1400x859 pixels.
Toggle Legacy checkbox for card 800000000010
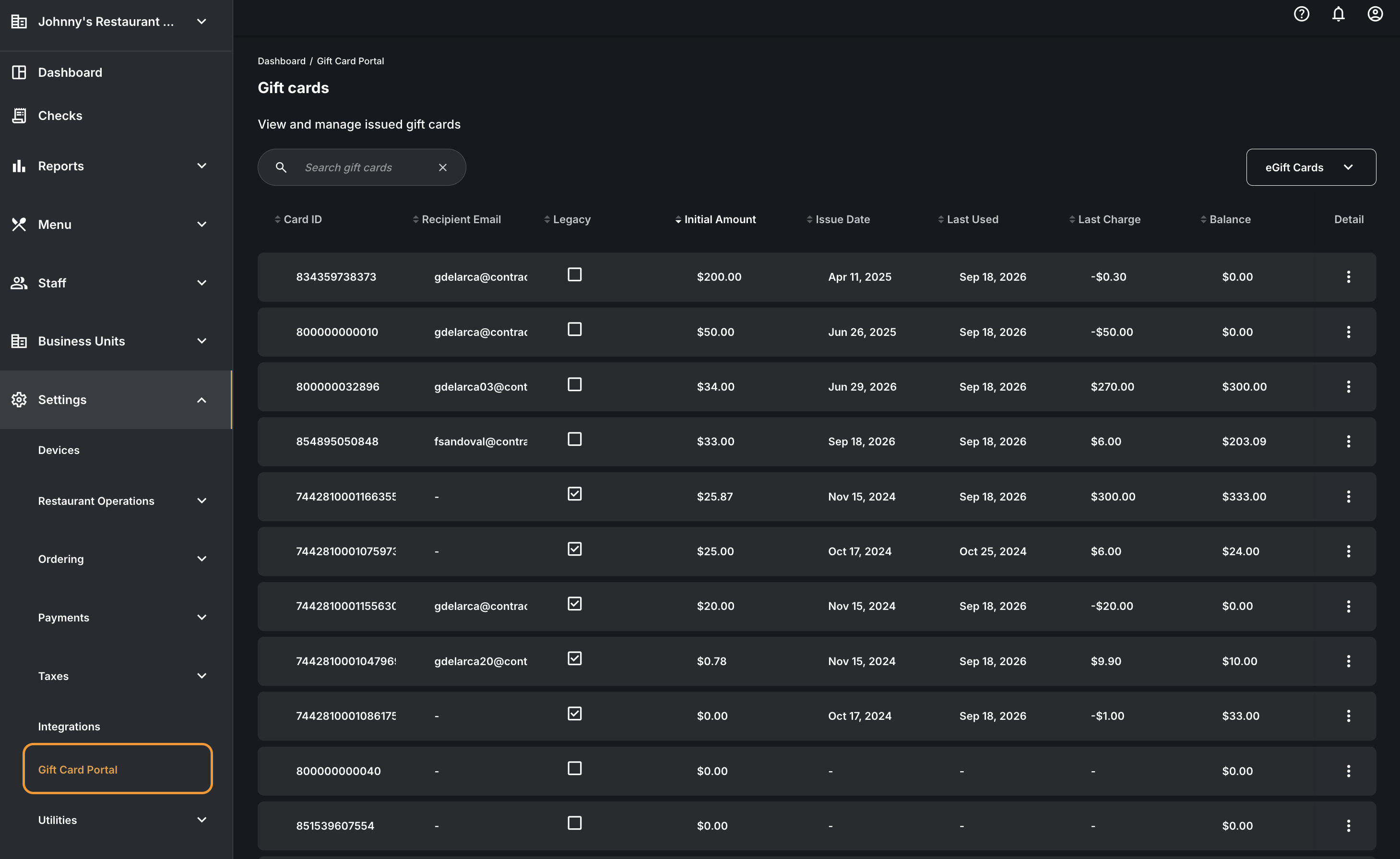[574, 330]
